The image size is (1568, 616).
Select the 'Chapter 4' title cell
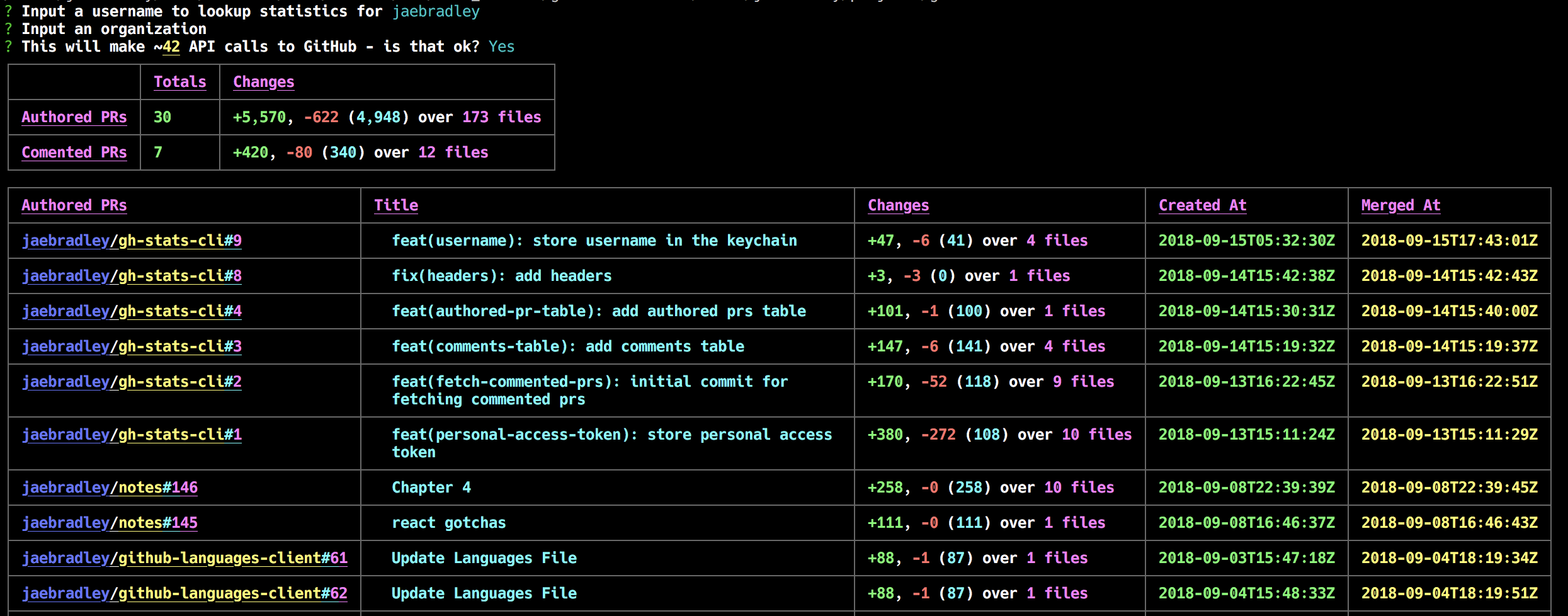click(x=431, y=488)
